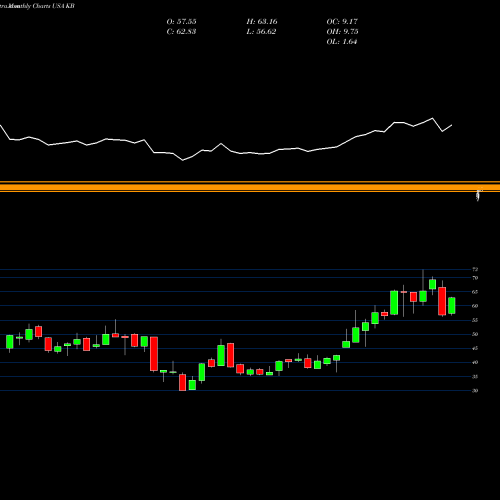Image resolution: width=500 pixels, height=500 pixels.
Task: Click the OL: 1.64 reading
Action: [x=342, y=42]
